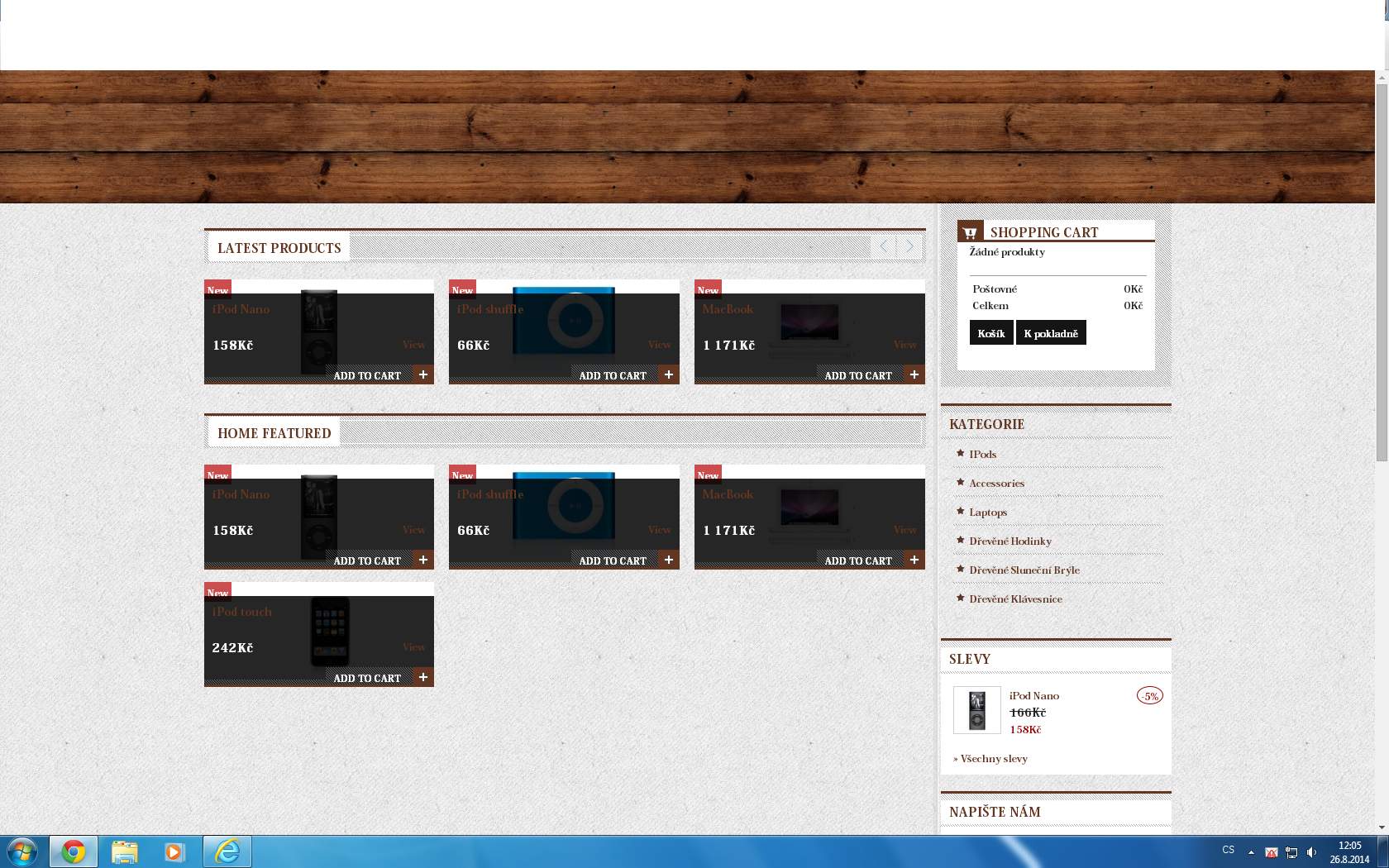The height and width of the screenshot is (868, 1389).
Task: Click the scrollbar down arrow
Action: (x=1382, y=827)
